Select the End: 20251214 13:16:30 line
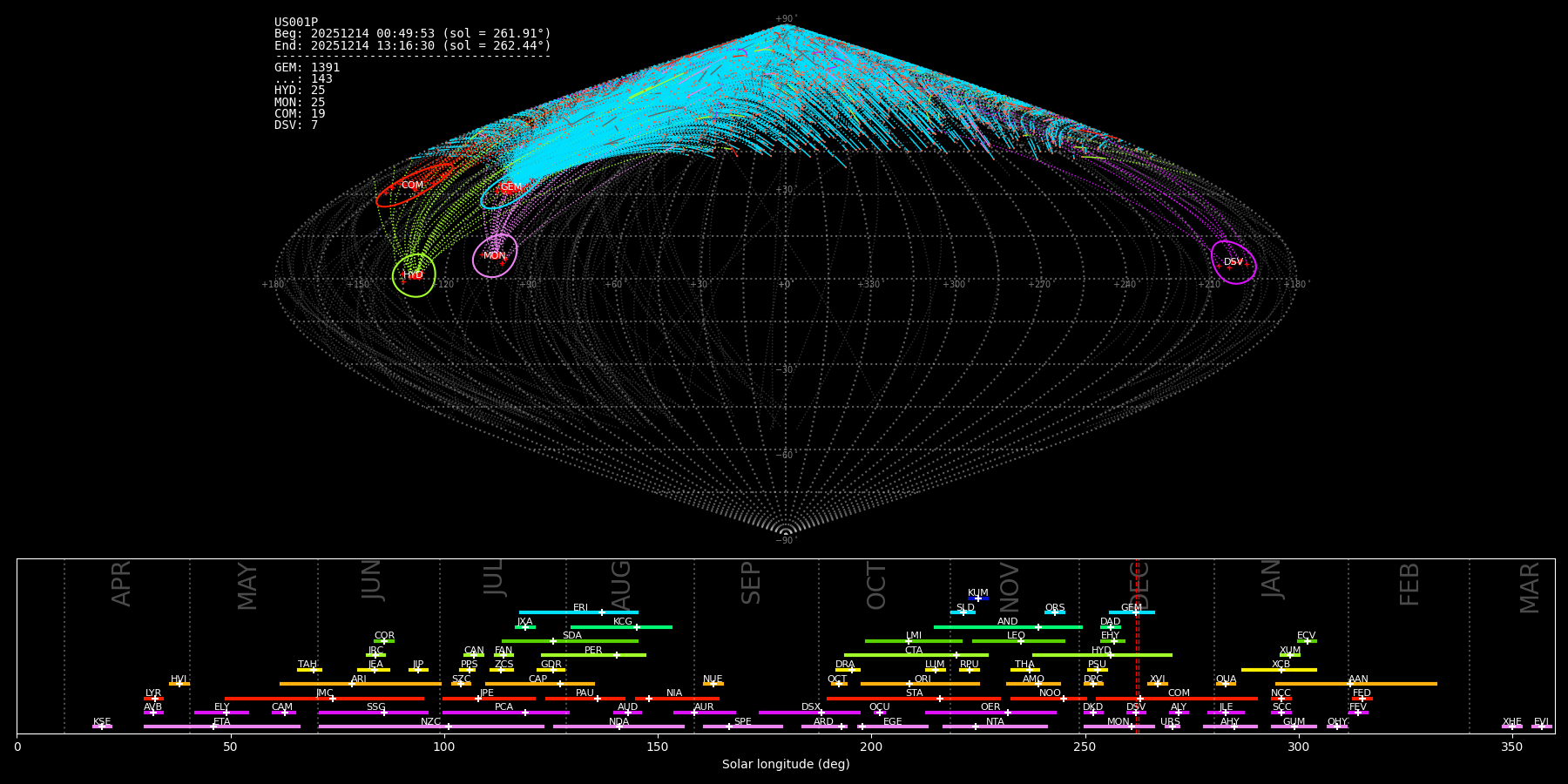1568x784 pixels. coord(413,45)
